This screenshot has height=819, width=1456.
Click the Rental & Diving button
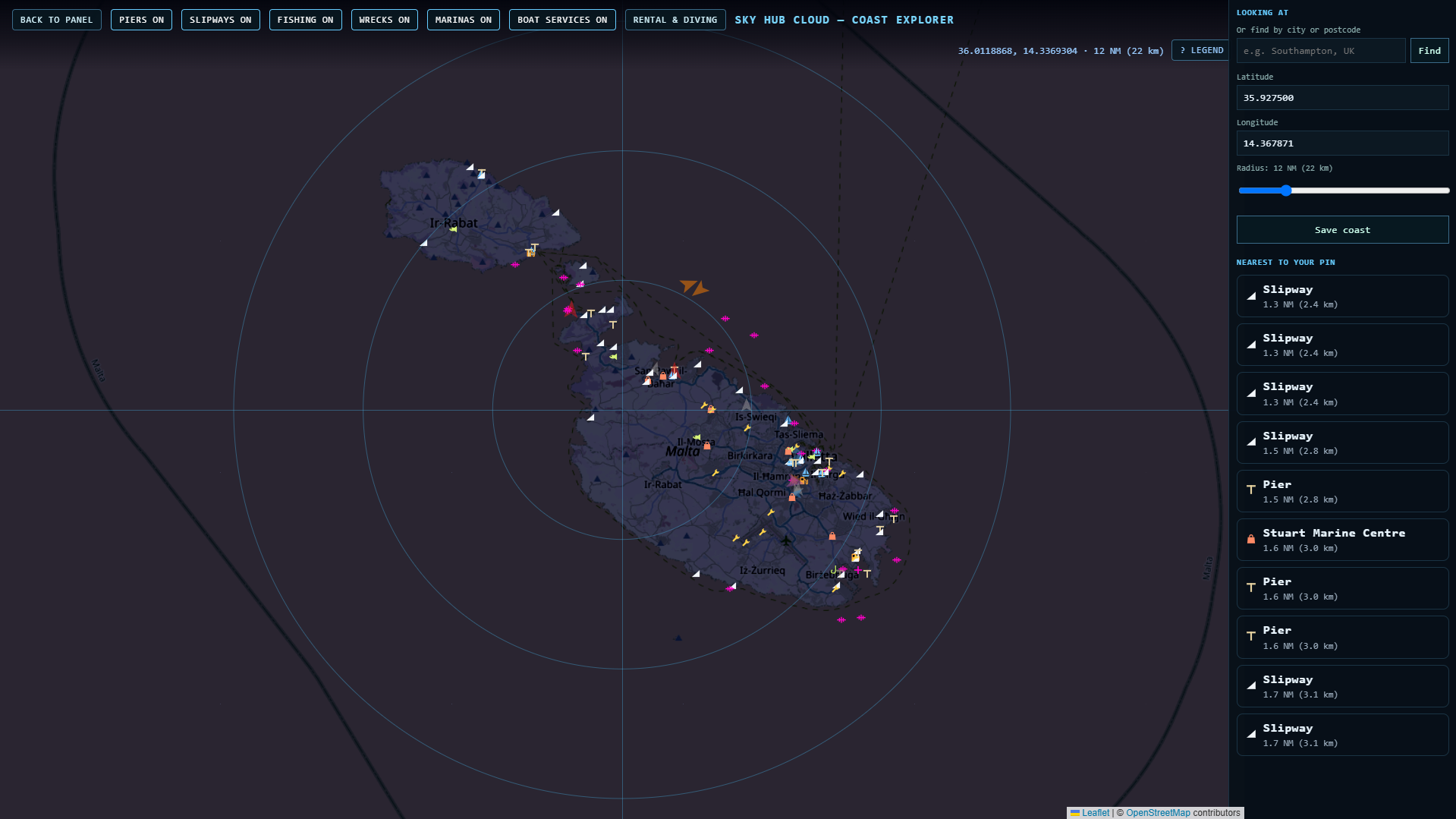pos(675,20)
